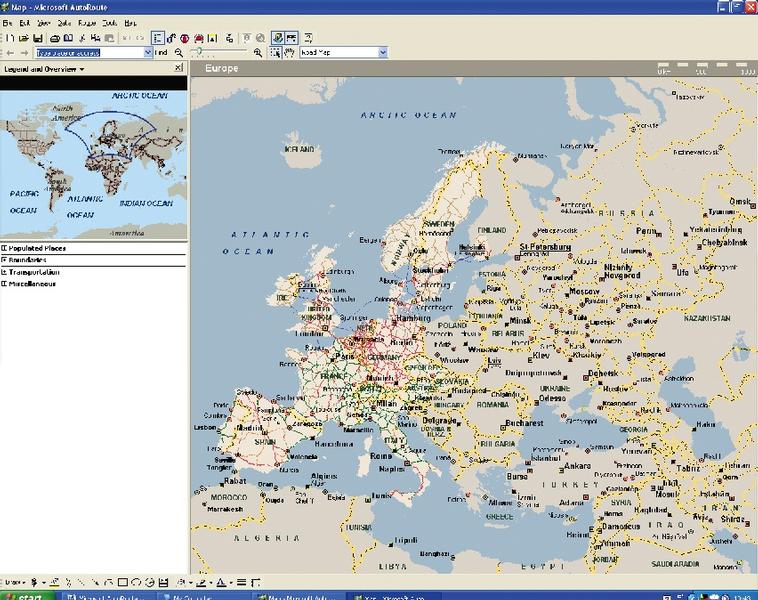
Task: Toggle the highlighted map globe button
Action: [x=277, y=38]
